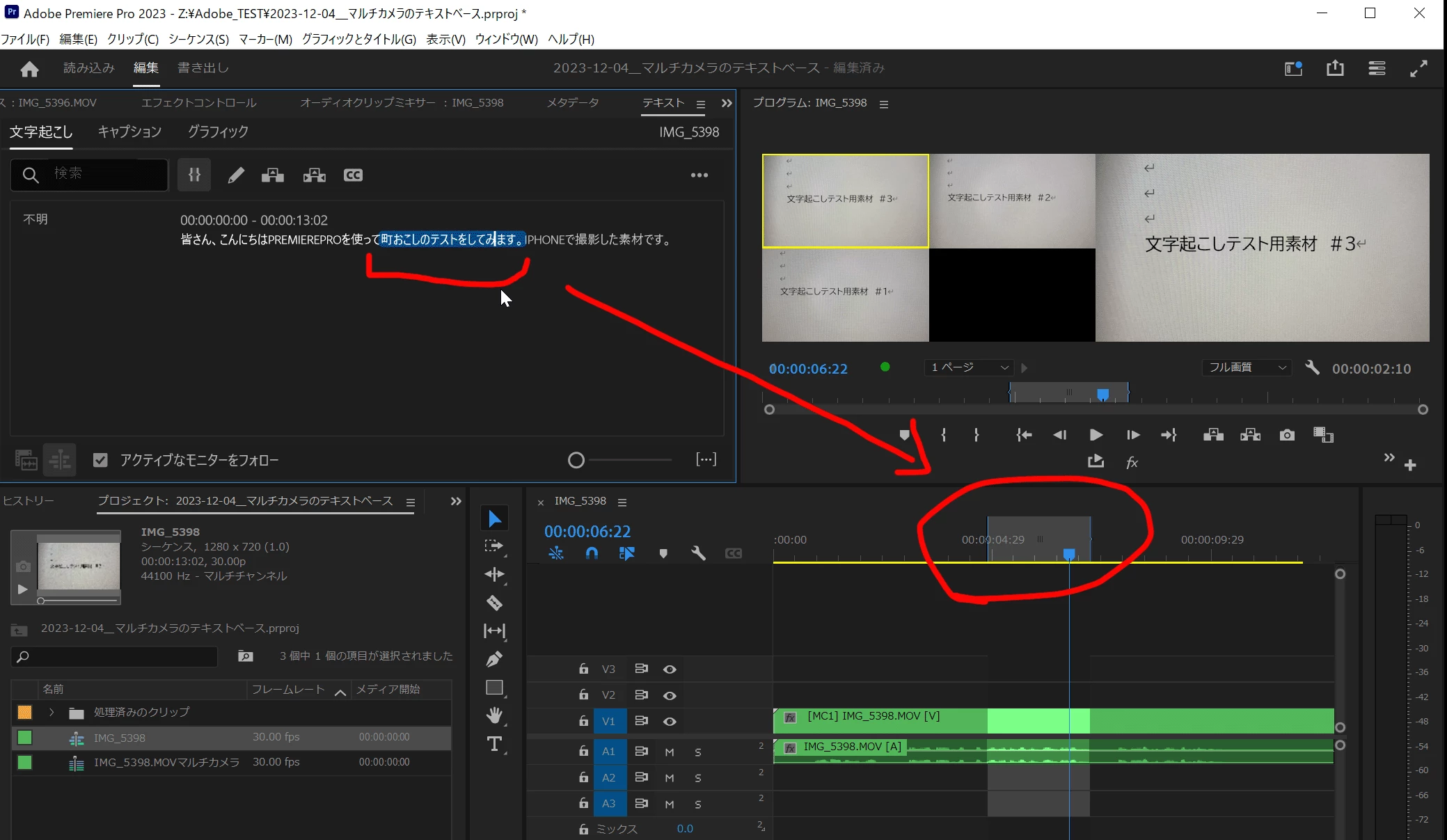1447x840 pixels.
Task: Open the フル画質 resolution dropdown
Action: click(1247, 367)
